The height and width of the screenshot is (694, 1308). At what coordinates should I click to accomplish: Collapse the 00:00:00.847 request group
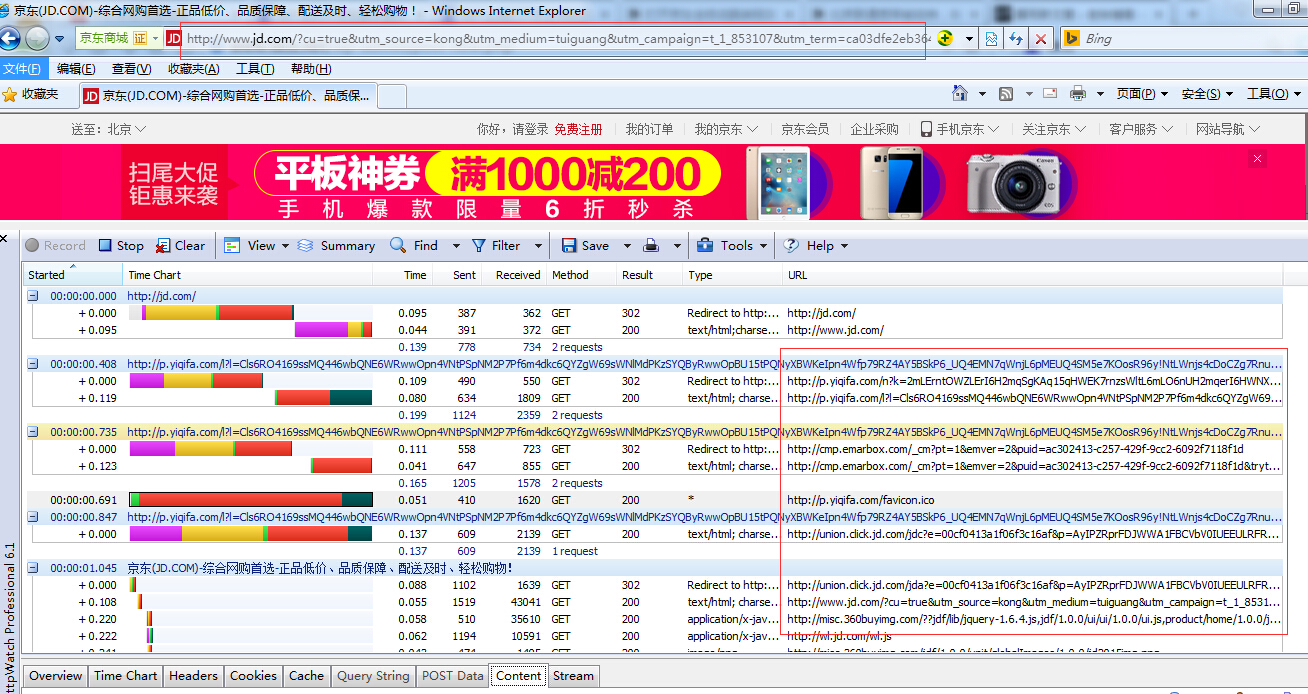(33, 517)
